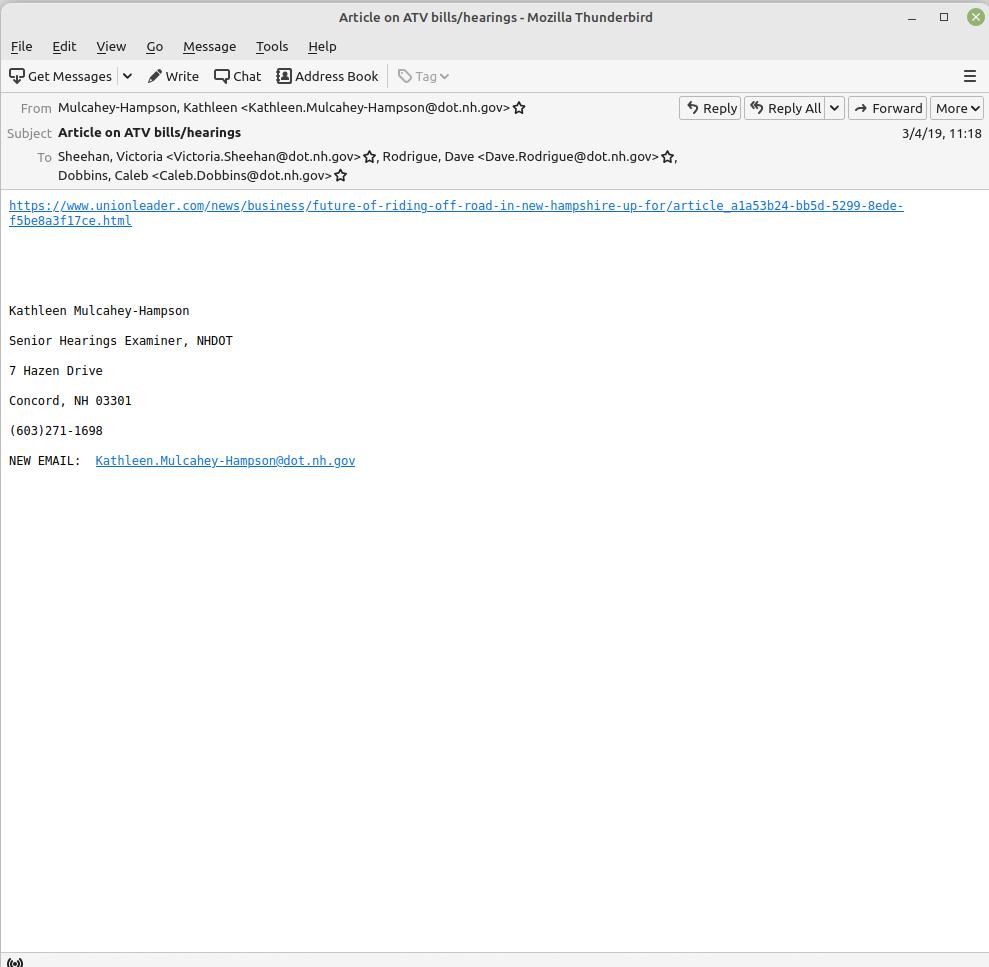
Task: Open the Chat toolbar button
Action: [237, 76]
